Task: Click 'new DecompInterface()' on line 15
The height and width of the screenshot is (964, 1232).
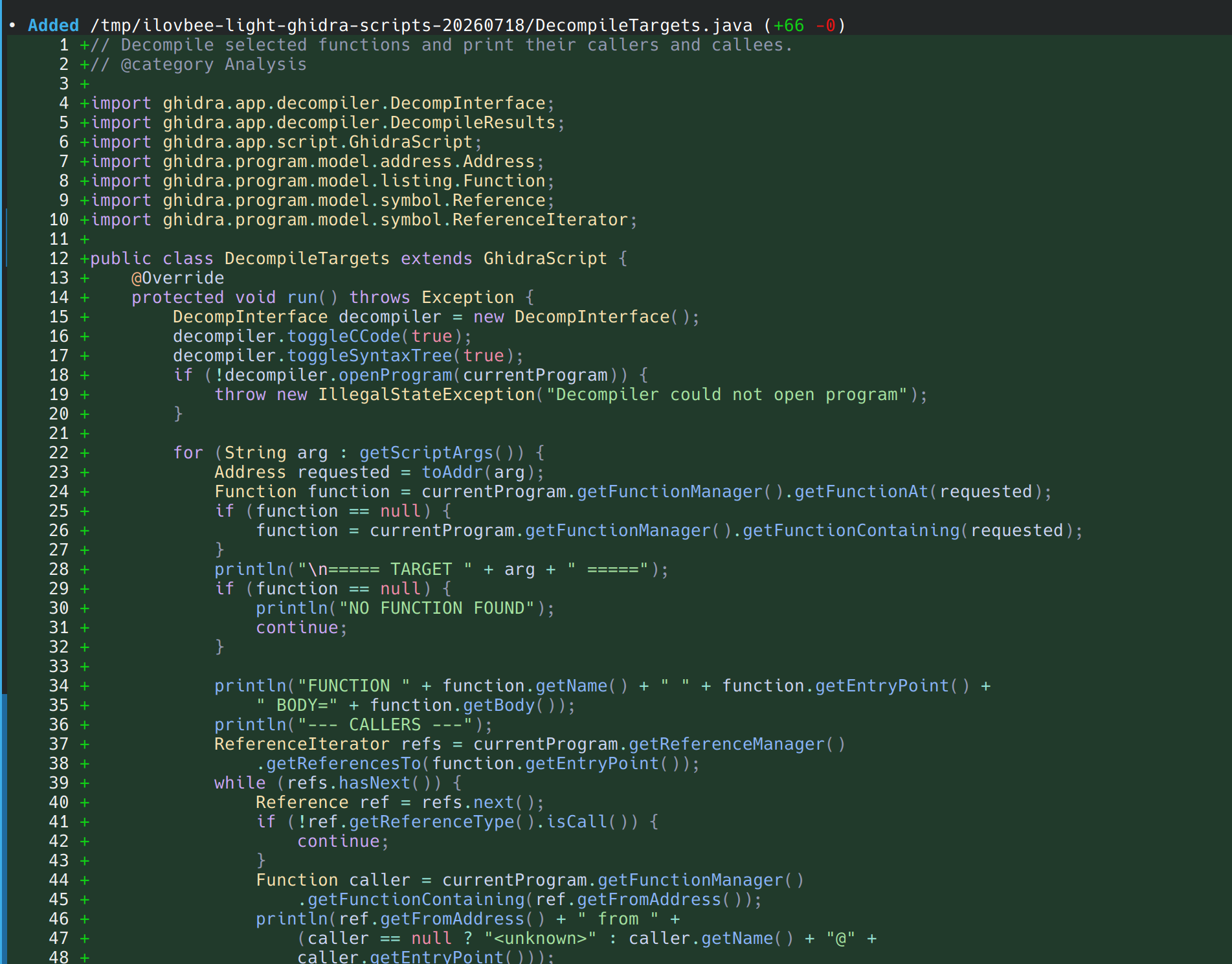Action: pyautogui.click(x=581, y=317)
